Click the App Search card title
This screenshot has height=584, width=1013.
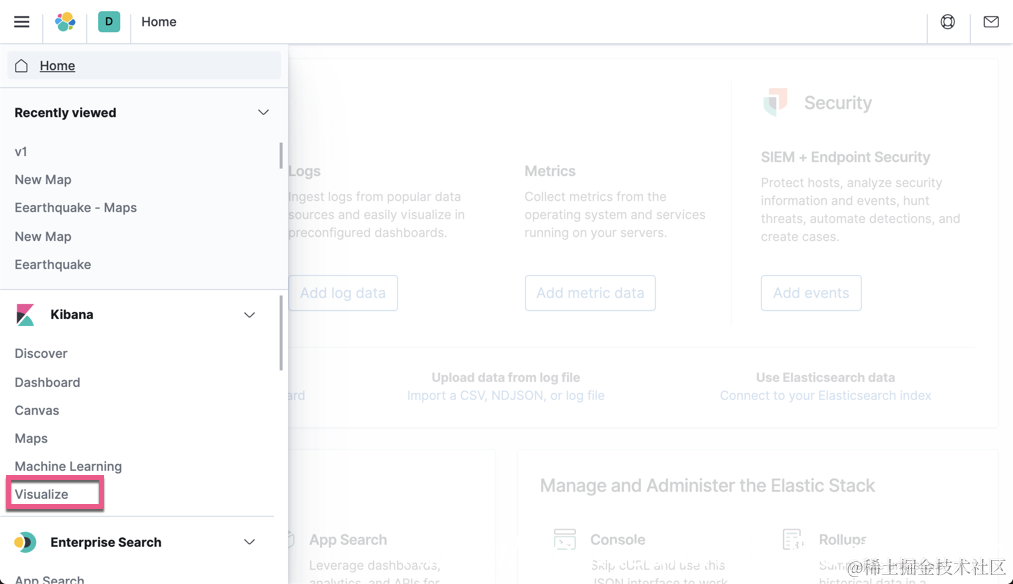click(348, 539)
